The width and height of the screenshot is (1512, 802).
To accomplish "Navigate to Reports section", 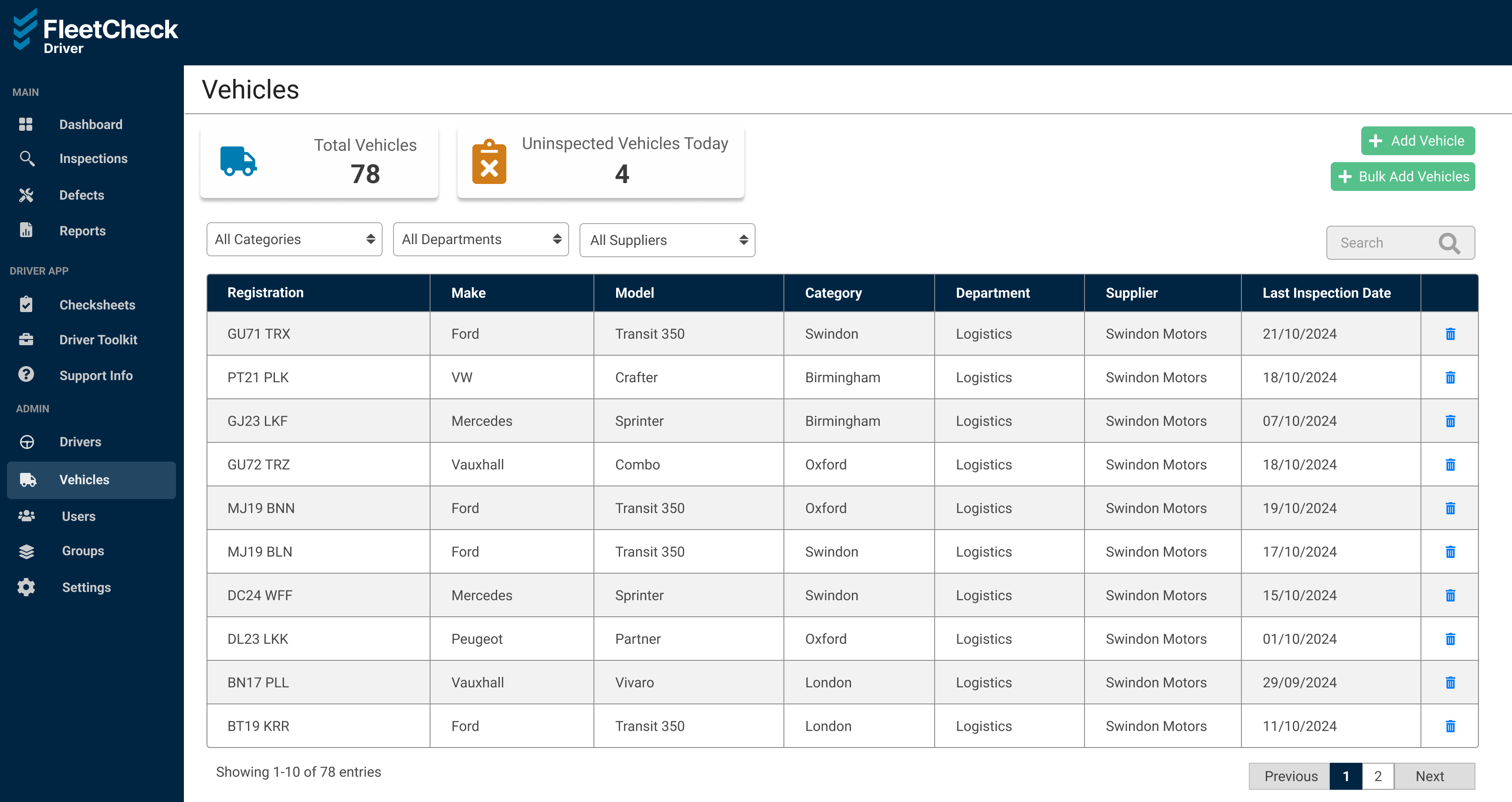I will [82, 231].
